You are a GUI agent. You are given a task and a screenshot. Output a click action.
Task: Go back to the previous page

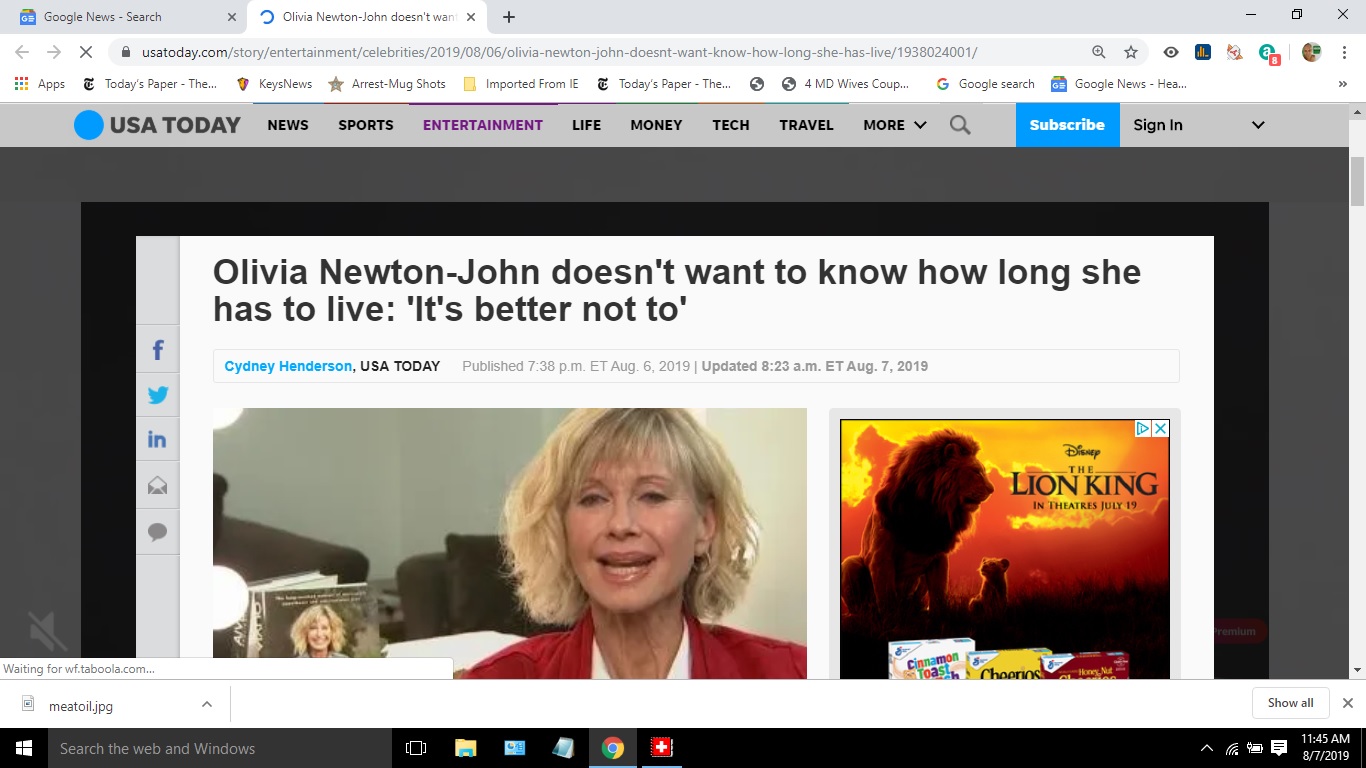coord(22,52)
